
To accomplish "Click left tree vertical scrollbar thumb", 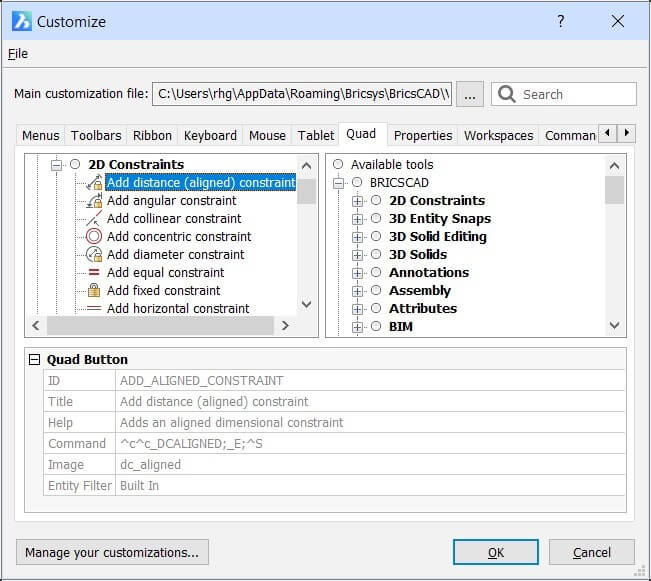I will (306, 191).
